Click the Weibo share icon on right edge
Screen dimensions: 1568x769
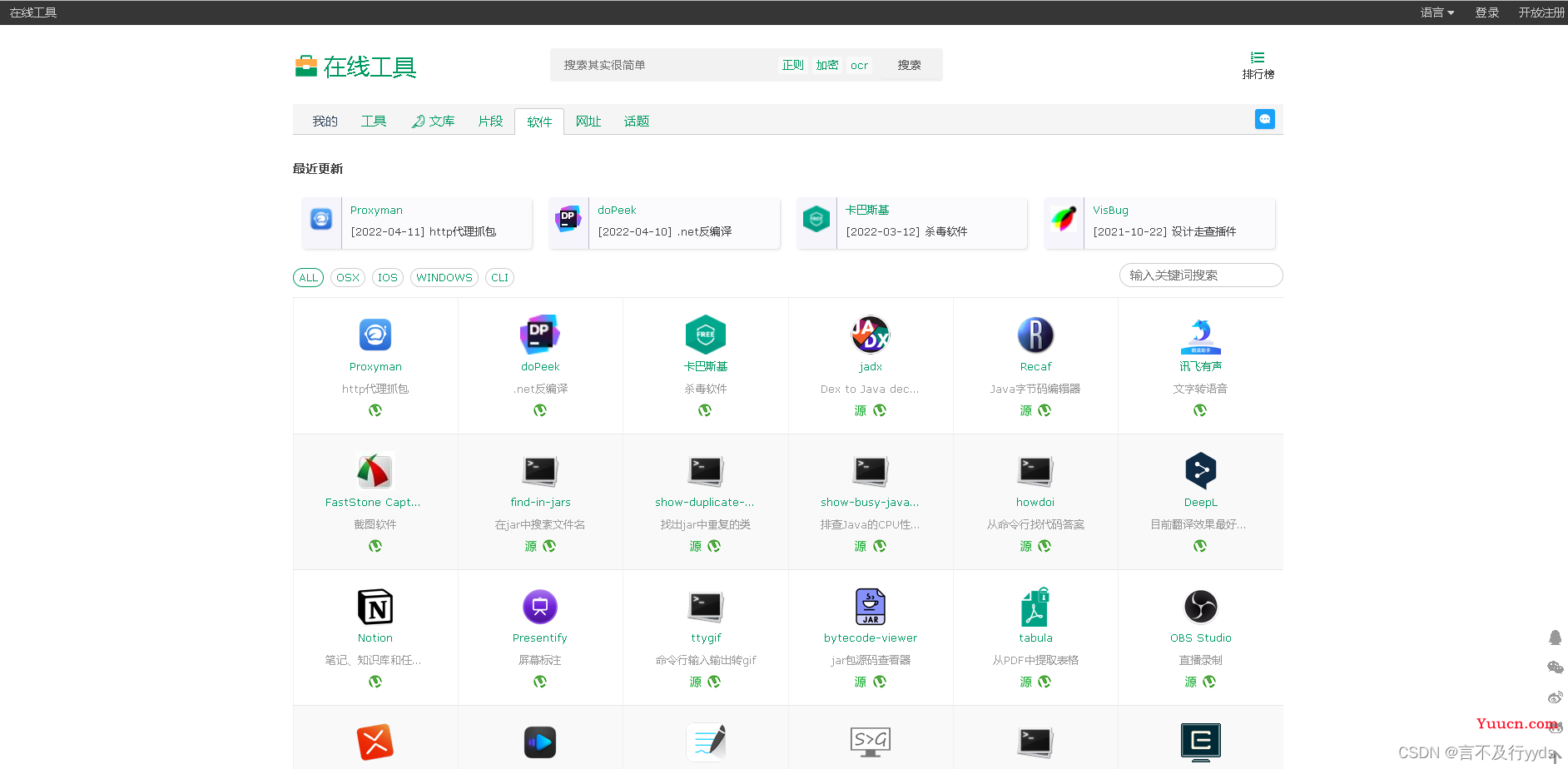click(x=1555, y=697)
